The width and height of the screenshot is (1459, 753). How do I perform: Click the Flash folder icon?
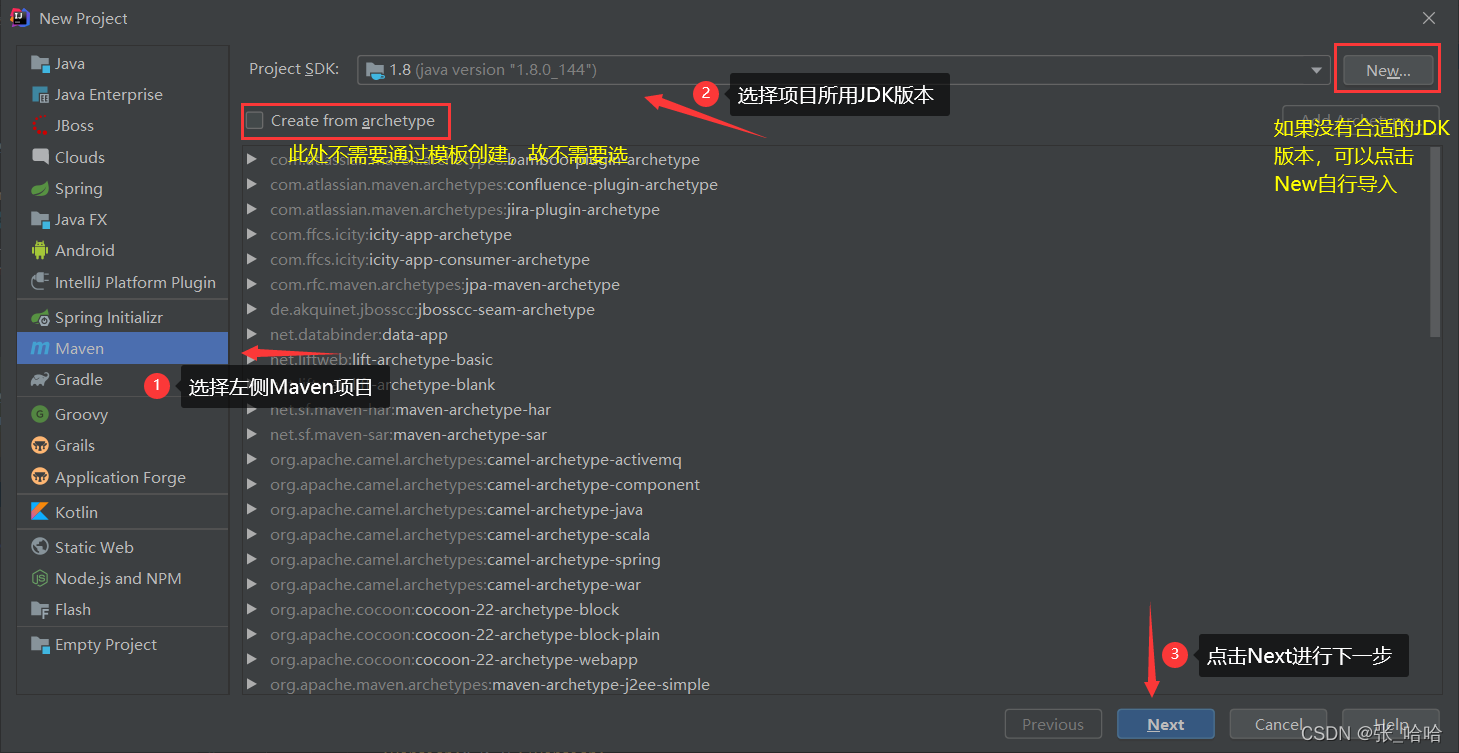[x=40, y=610]
